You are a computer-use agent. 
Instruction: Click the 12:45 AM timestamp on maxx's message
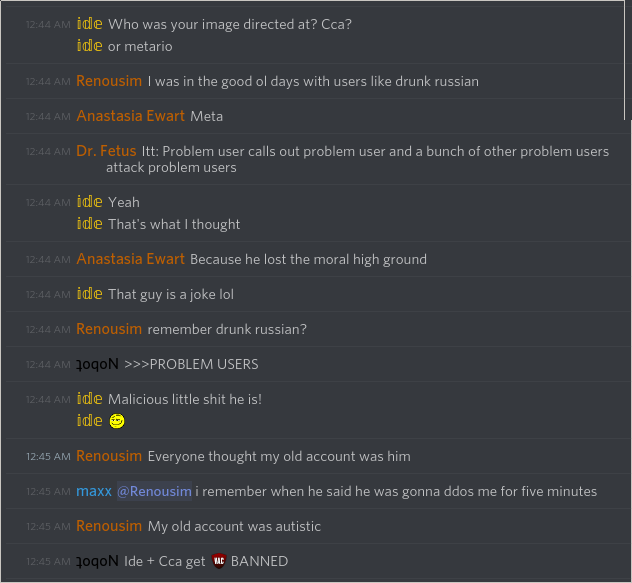(48, 492)
